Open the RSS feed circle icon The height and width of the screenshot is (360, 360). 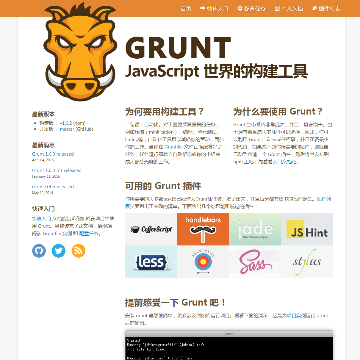point(78,251)
